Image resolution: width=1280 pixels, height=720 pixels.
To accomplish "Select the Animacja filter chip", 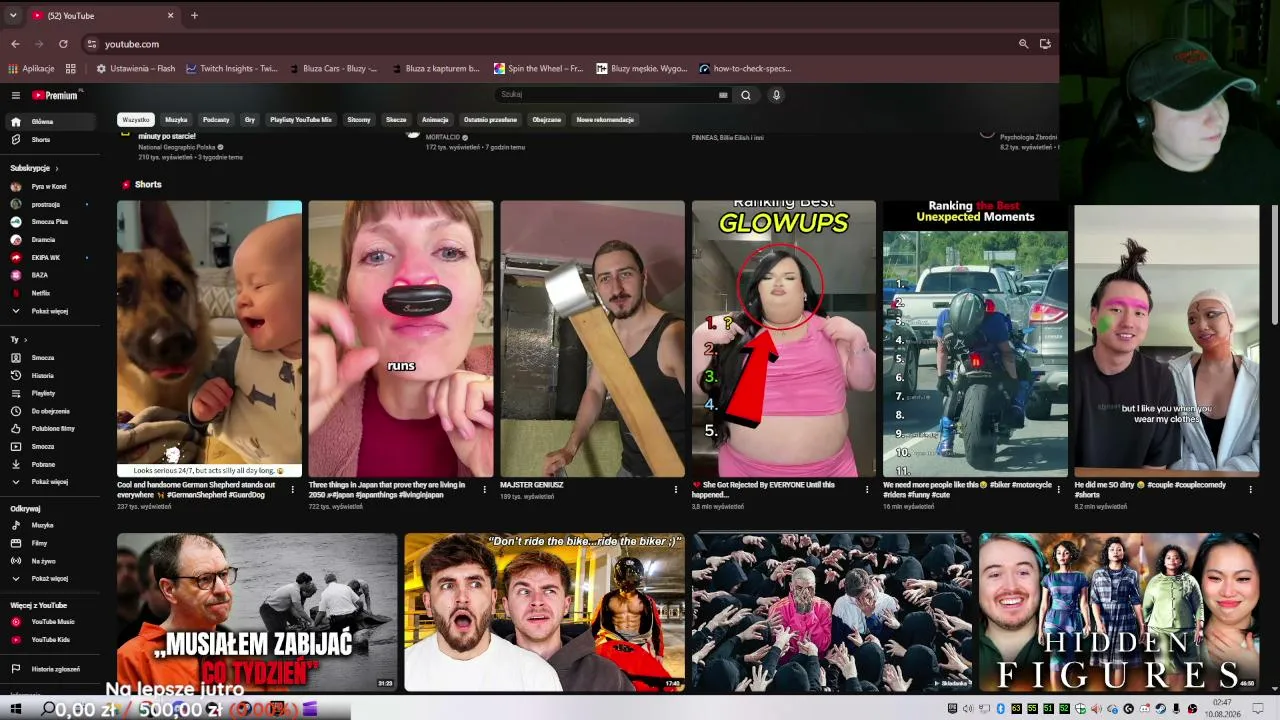I will [x=435, y=120].
